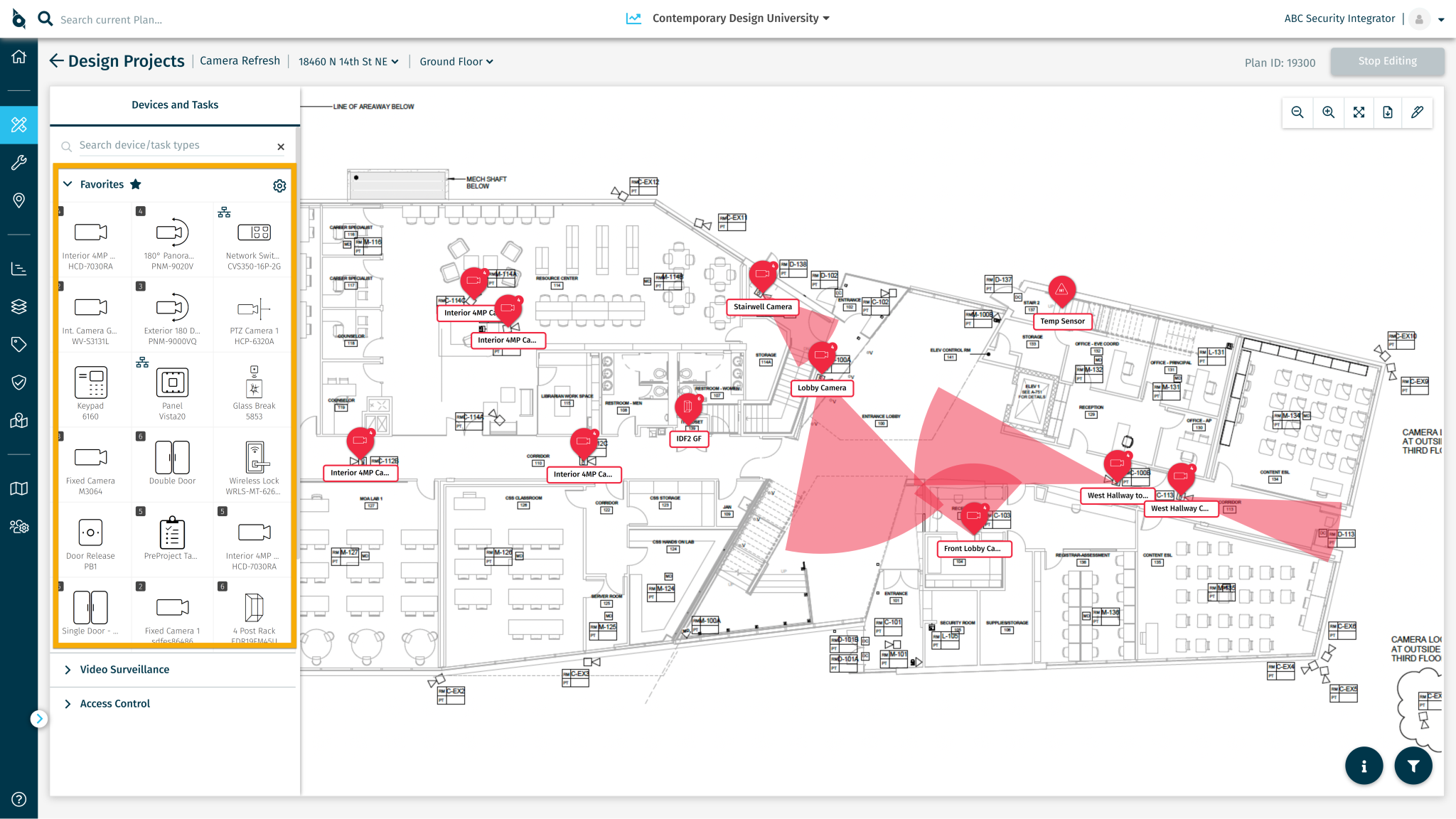Image resolution: width=1456 pixels, height=819 pixels.
Task: Clear the device search field with the X
Action: (281, 146)
